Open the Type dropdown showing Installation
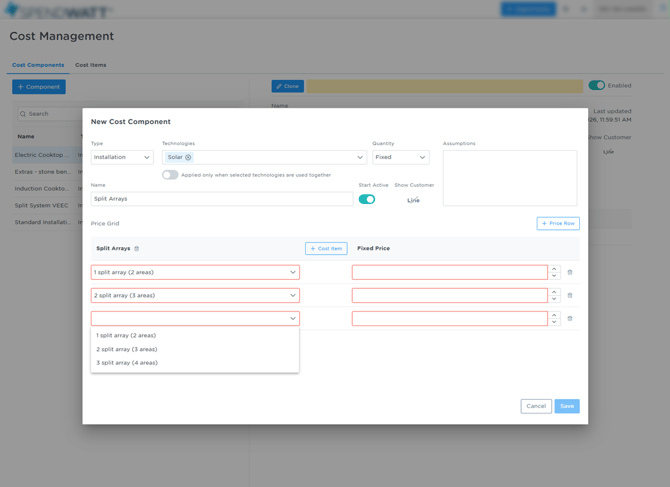Viewport: 670px width, 487px height. pos(122,157)
